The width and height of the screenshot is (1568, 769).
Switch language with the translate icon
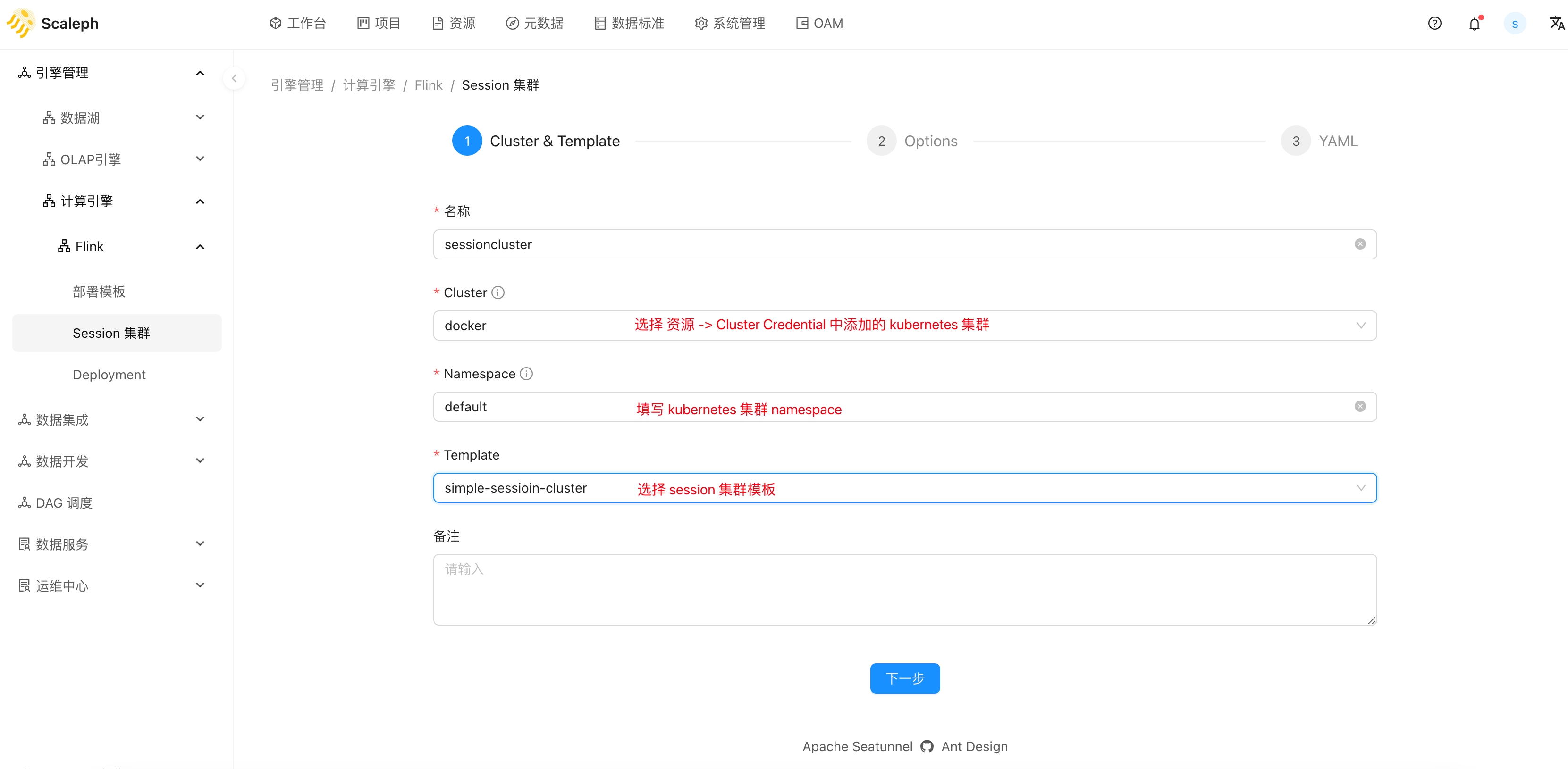(1556, 24)
